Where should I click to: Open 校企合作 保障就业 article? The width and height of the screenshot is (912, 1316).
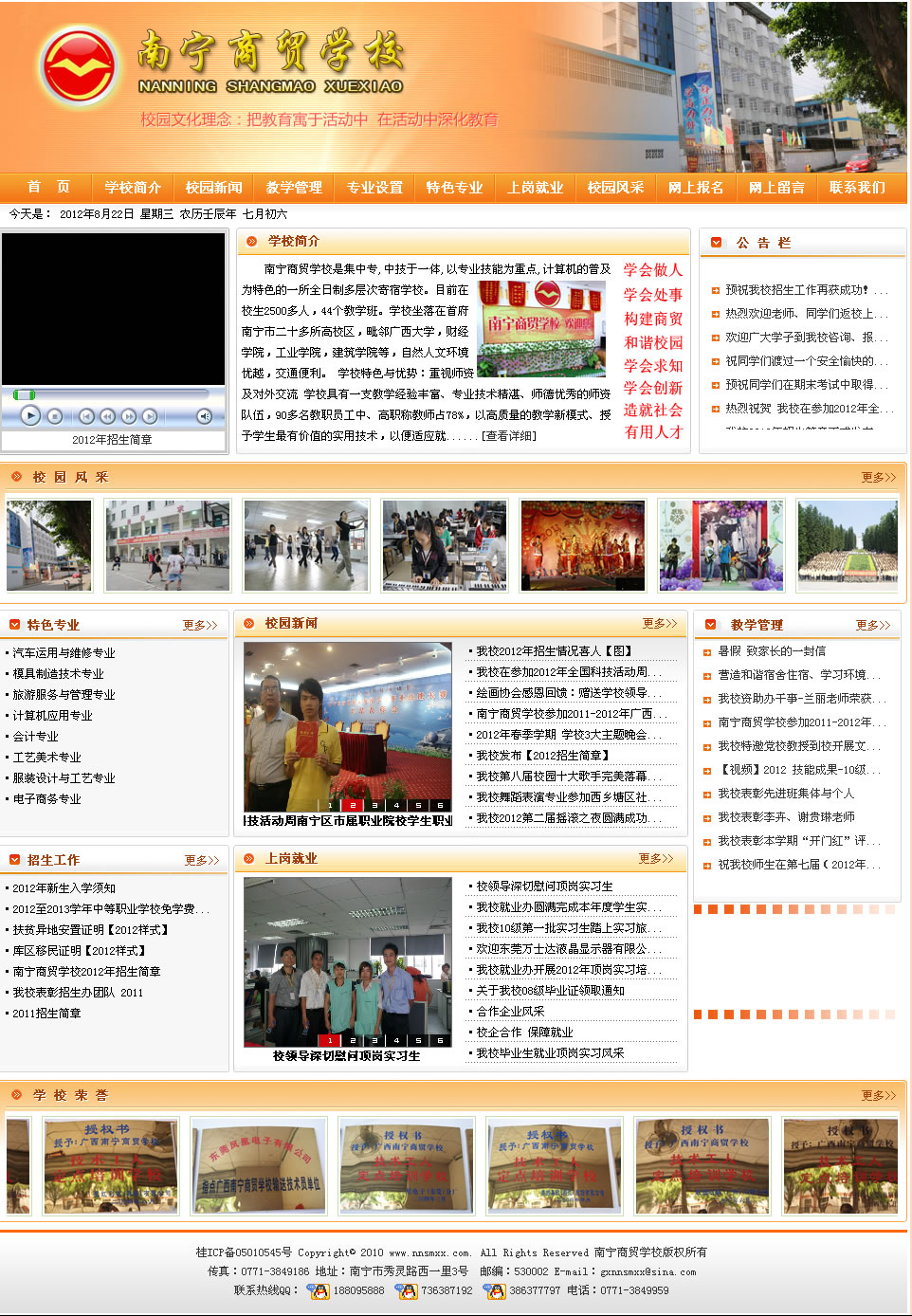pyautogui.click(x=524, y=1032)
